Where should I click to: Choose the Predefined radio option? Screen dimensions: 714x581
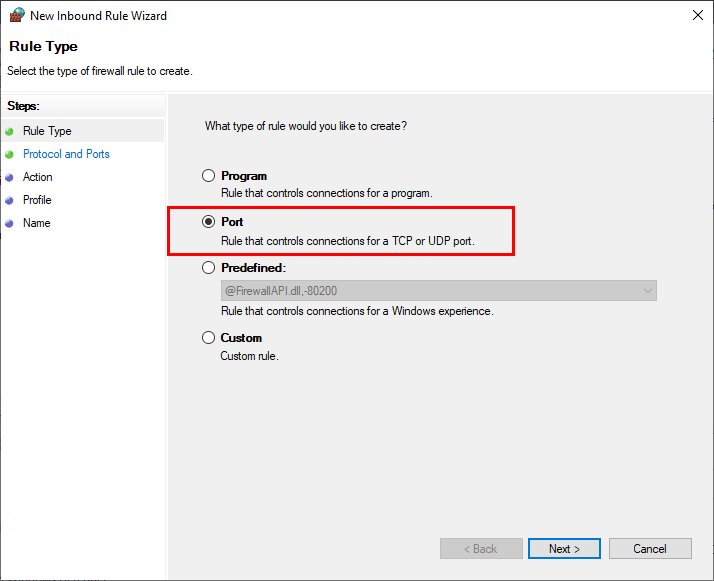[x=209, y=268]
